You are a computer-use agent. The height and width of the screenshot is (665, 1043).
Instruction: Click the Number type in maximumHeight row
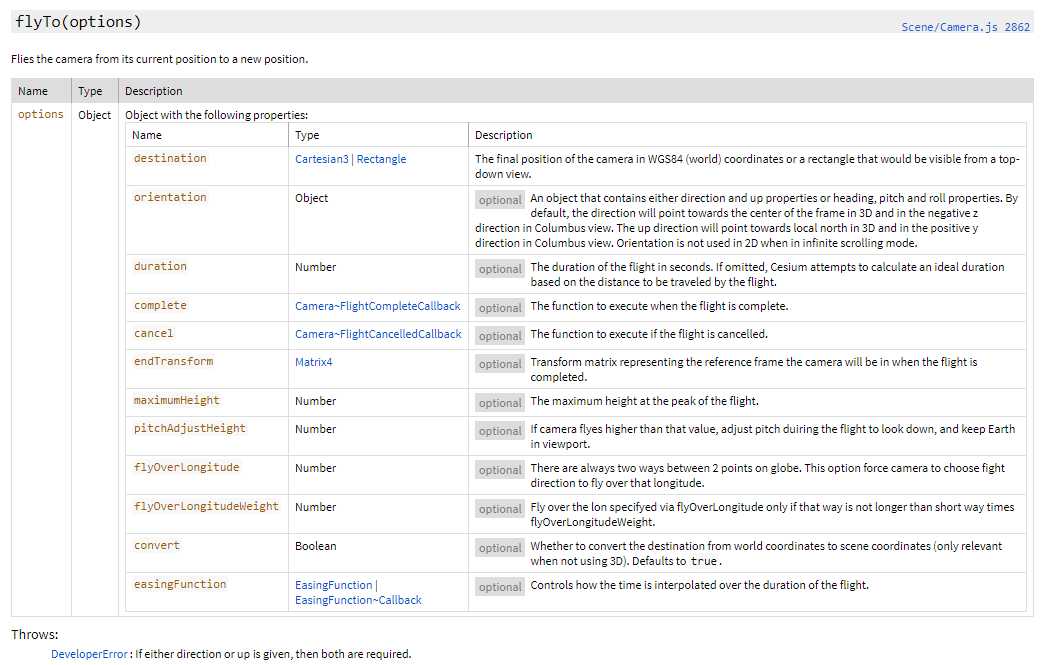[316, 401]
